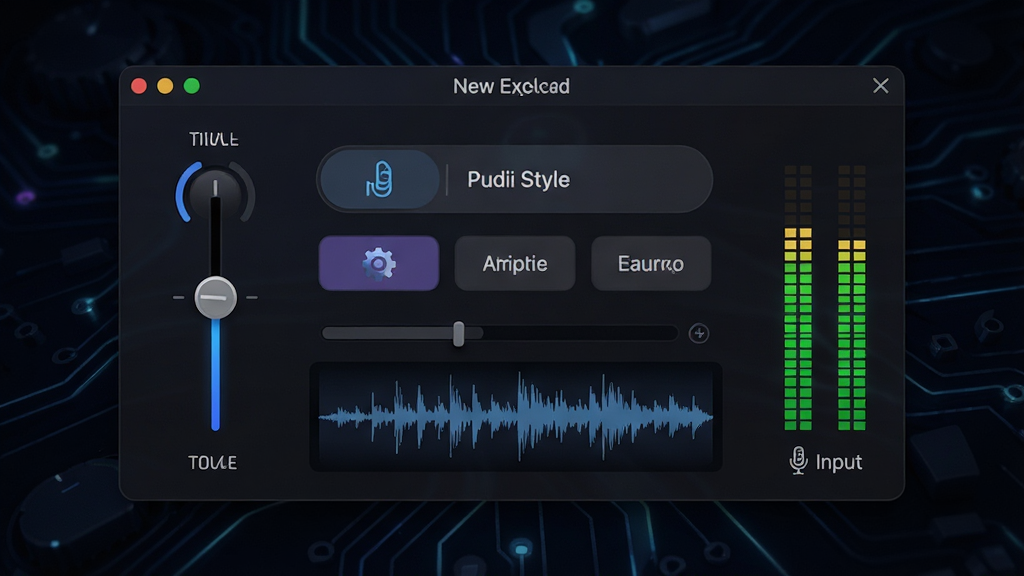Screen dimensions: 1024x576
Task: Click the yellow window button
Action: click(x=165, y=86)
